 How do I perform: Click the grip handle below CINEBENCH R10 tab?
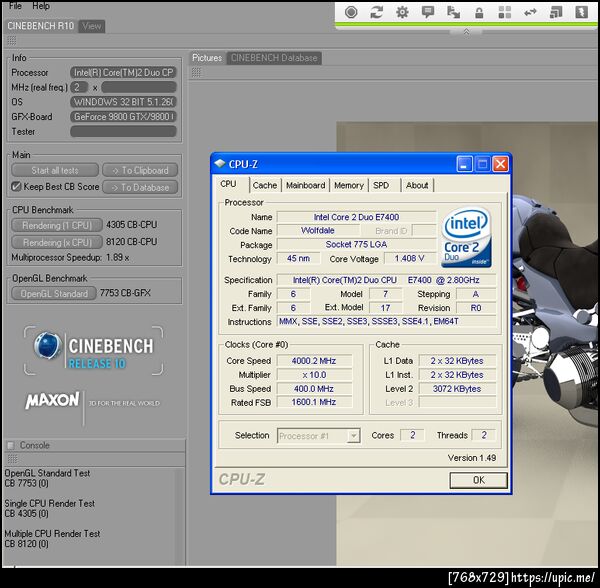click(11, 41)
